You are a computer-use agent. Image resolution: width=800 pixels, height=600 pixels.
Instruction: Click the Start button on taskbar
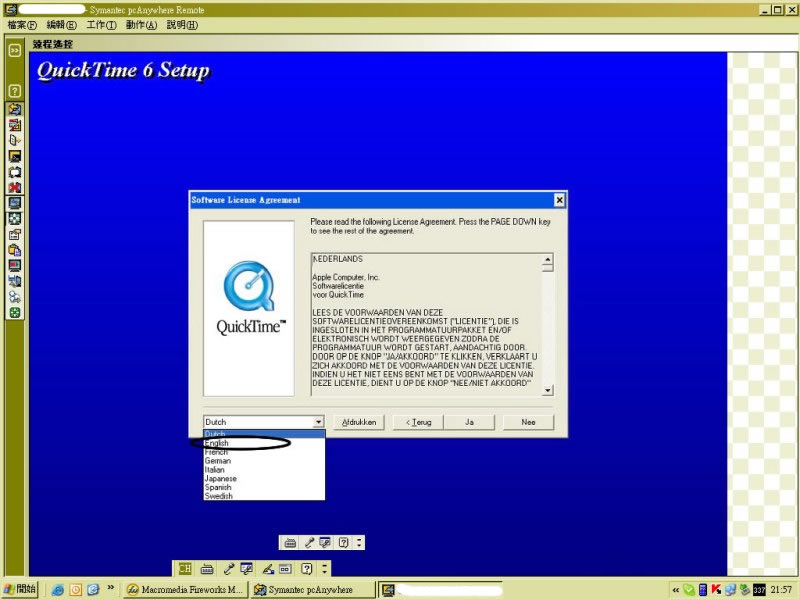(20, 589)
